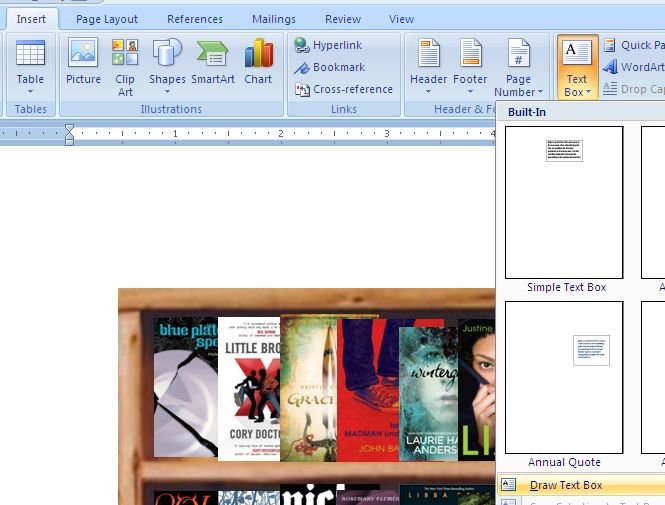
Task: Click the Table grid icon
Action: click(x=30, y=53)
